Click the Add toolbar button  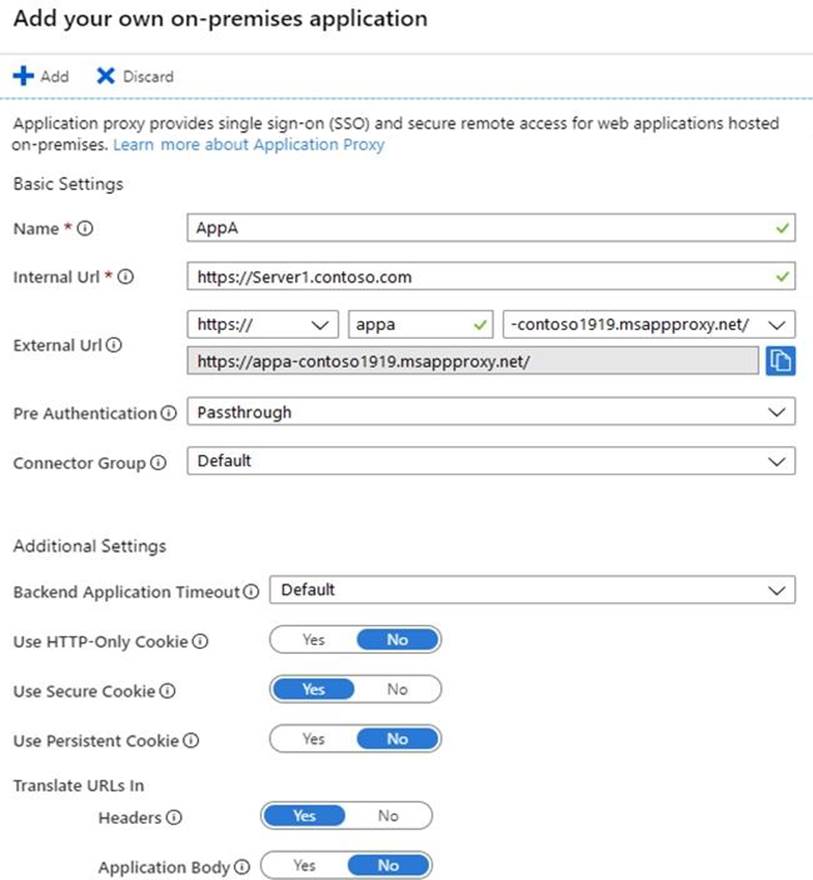[41, 76]
